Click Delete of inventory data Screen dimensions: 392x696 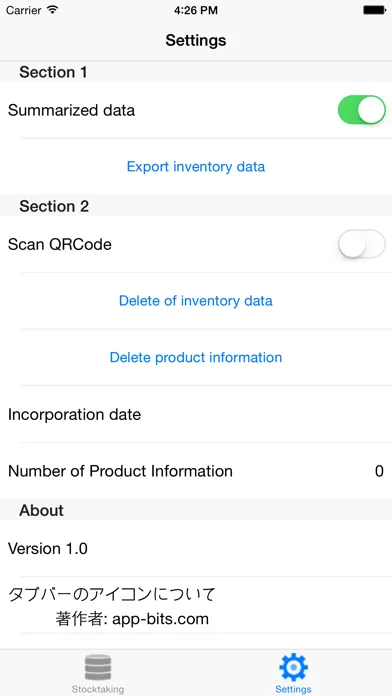point(196,301)
